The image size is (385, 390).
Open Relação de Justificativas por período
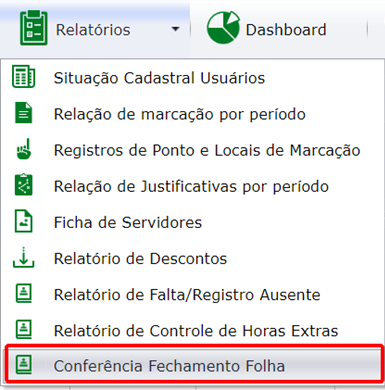point(192,186)
